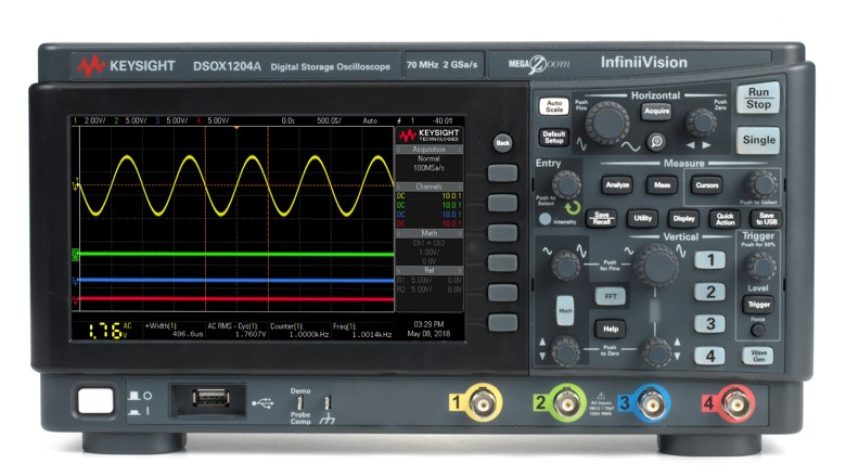Open the Display key

(x=684, y=219)
